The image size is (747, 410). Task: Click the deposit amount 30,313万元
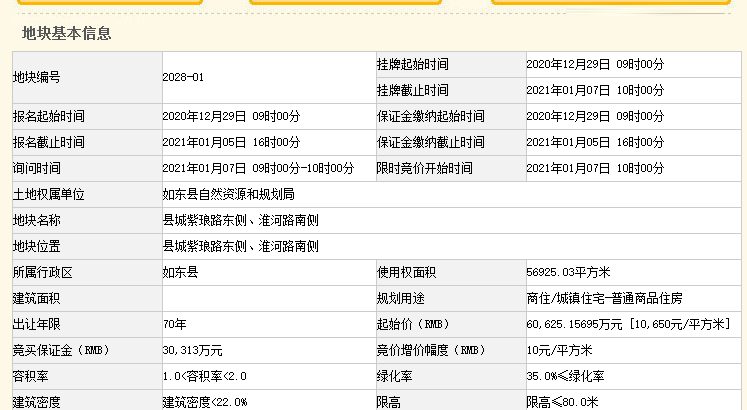coord(192,350)
